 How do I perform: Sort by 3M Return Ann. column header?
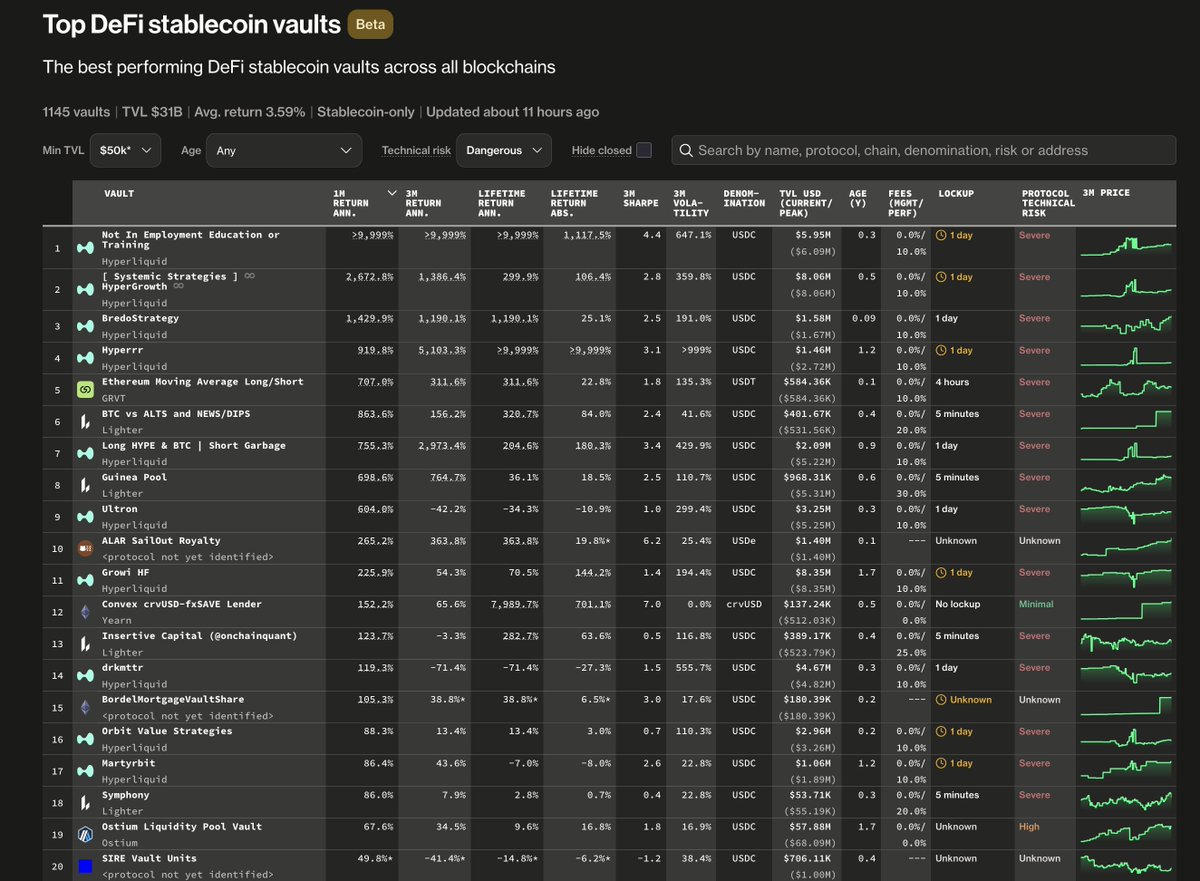click(x=423, y=203)
